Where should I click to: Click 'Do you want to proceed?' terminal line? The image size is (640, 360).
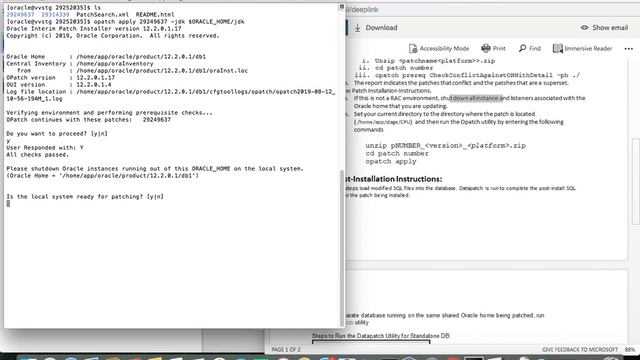[57, 133]
